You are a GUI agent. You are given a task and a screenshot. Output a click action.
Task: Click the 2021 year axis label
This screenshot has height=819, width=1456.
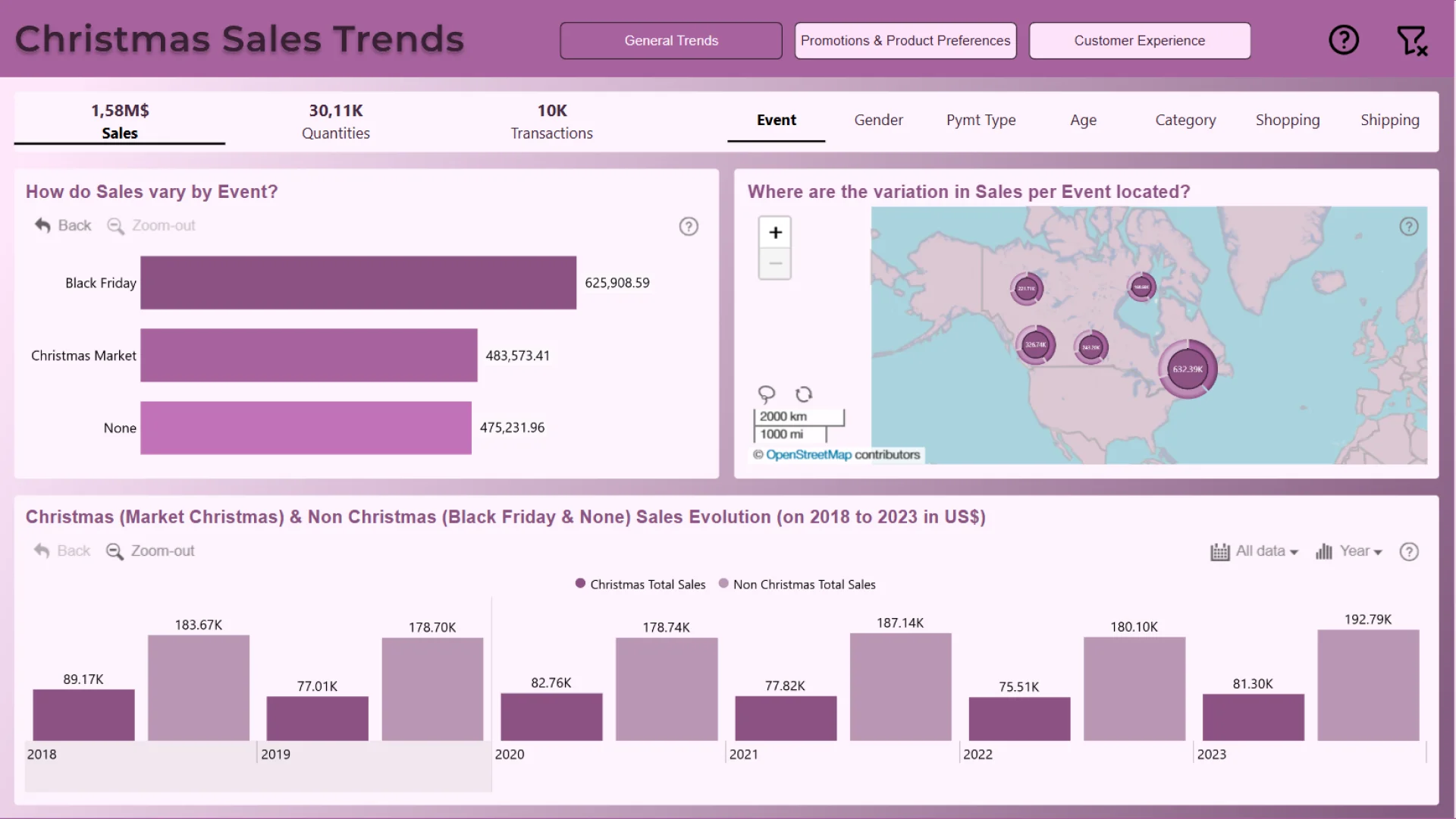(x=743, y=755)
